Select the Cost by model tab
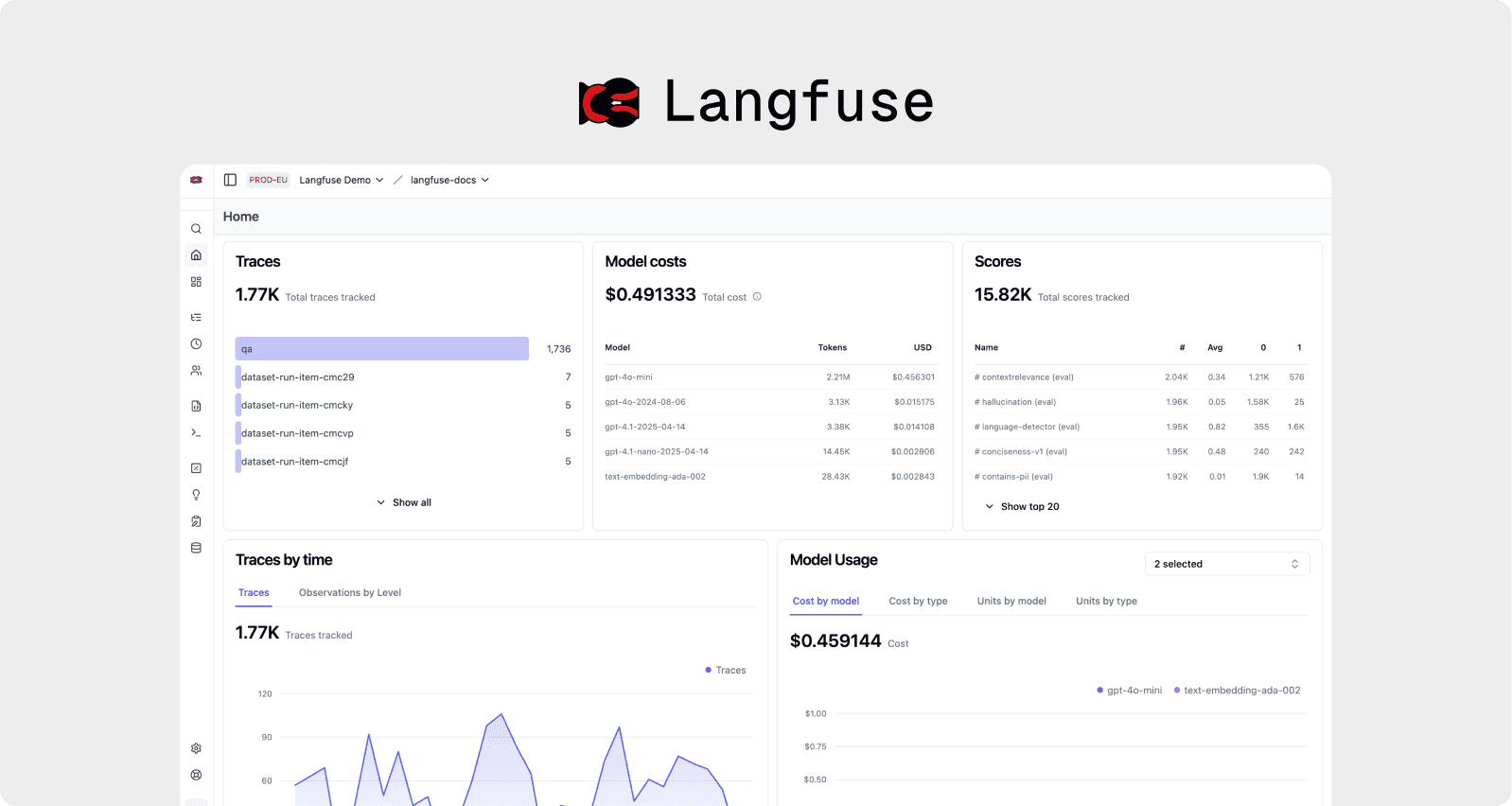The height and width of the screenshot is (806, 1512). 826,602
